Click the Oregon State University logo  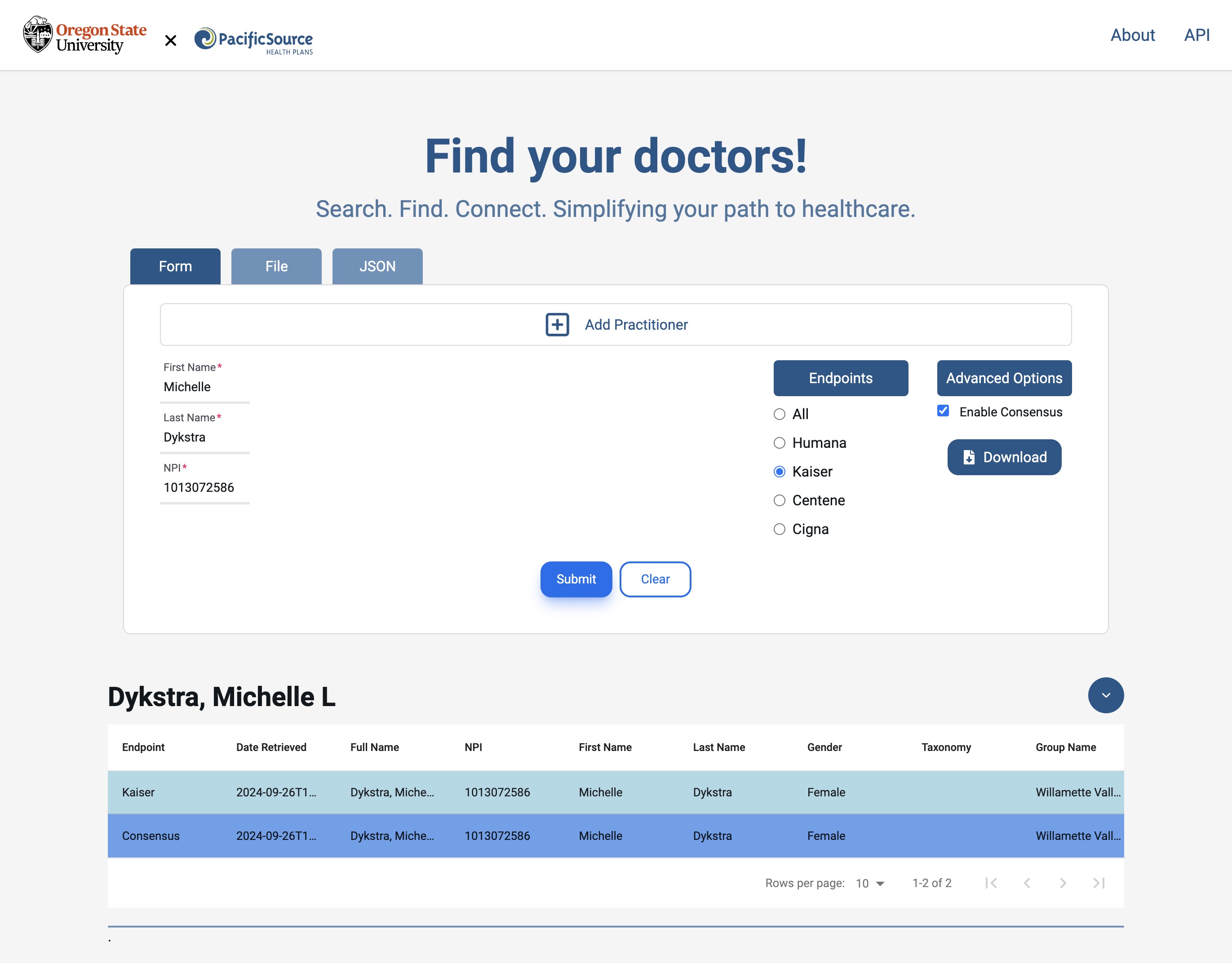[x=84, y=35]
